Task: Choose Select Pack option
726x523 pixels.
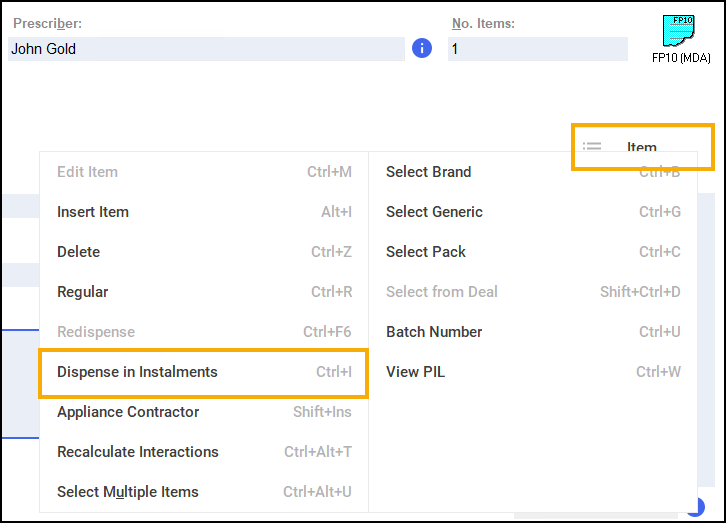Action: pos(426,252)
